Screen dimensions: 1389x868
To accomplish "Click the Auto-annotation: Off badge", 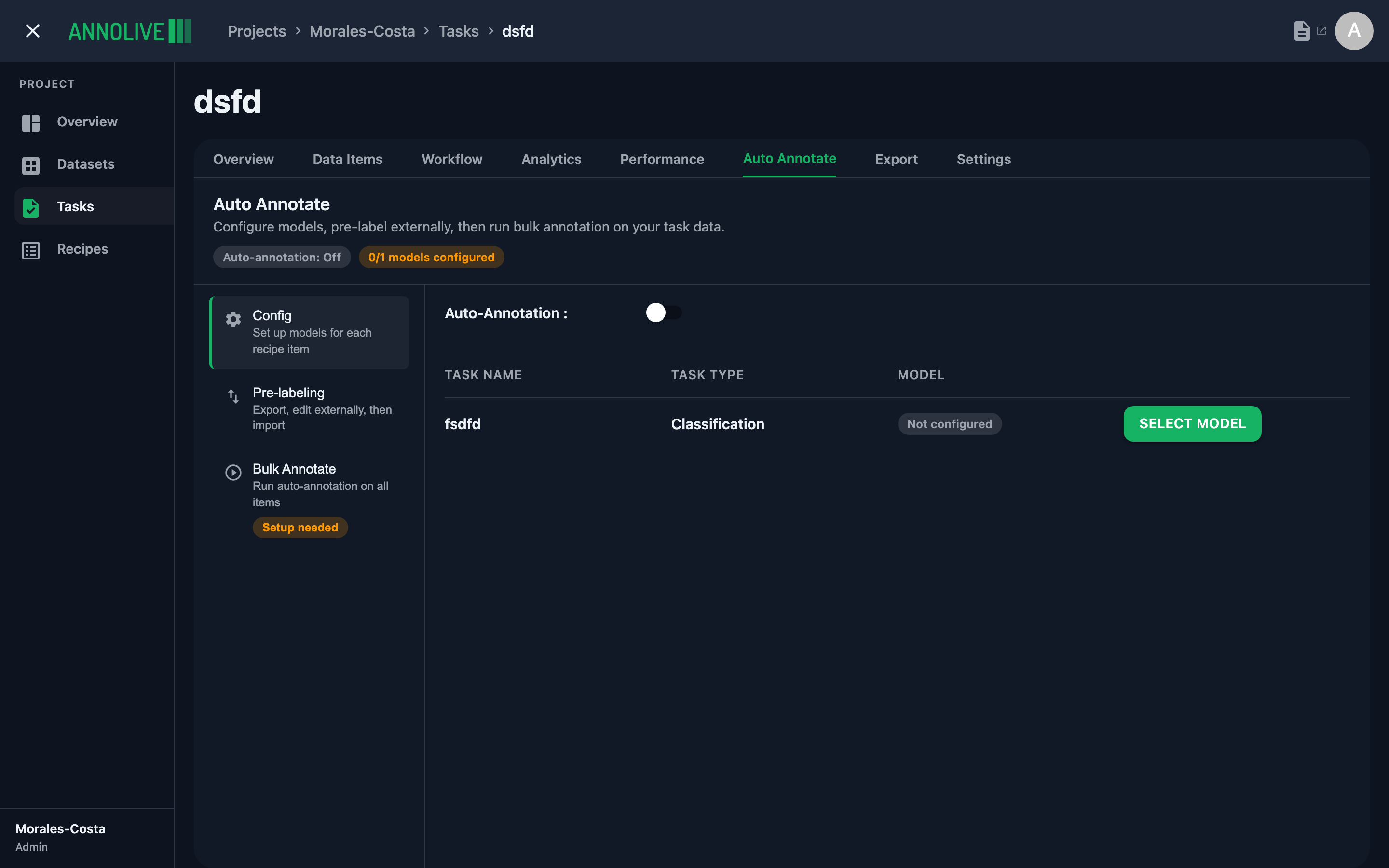I will click(282, 257).
